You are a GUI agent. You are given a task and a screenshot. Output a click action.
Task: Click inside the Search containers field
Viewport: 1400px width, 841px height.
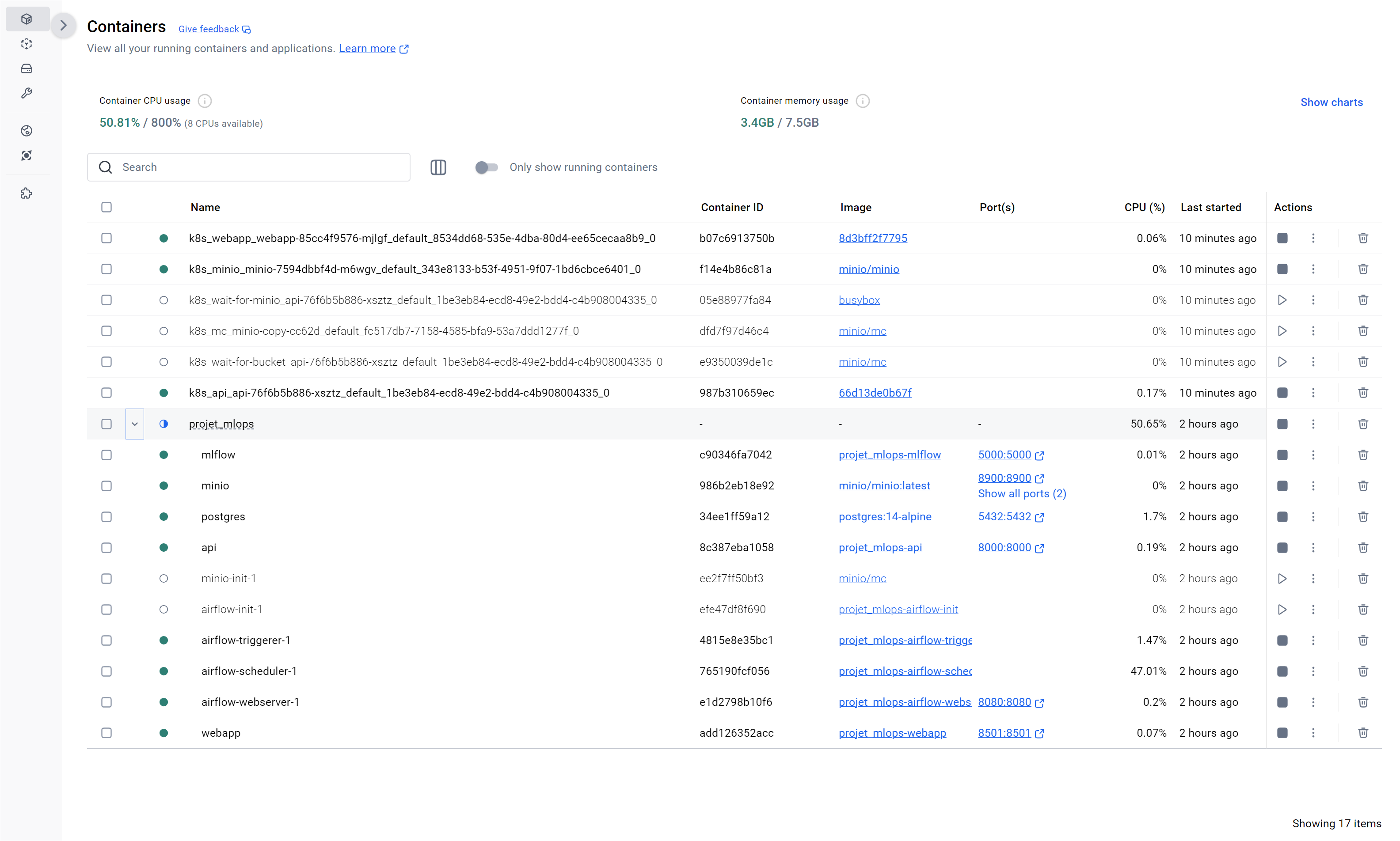coord(249,167)
